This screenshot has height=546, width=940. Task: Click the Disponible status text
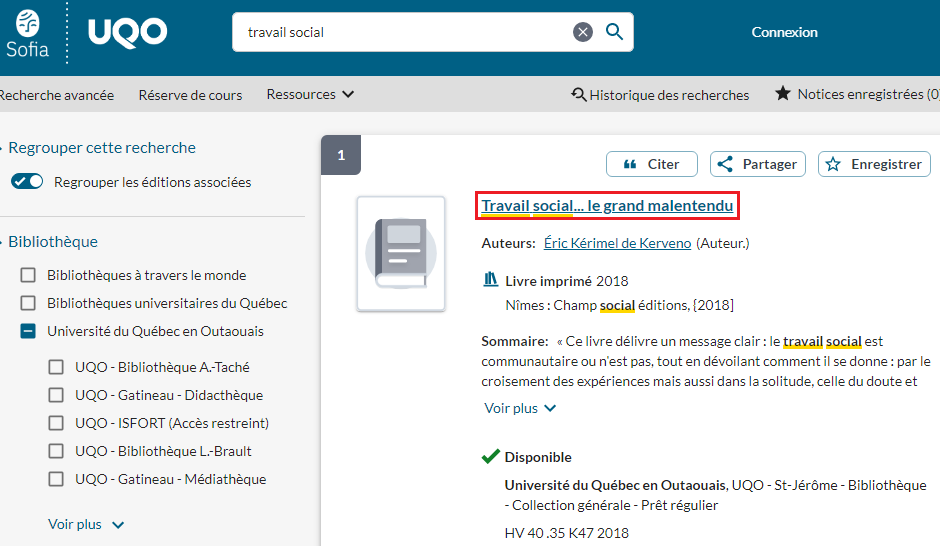click(538, 457)
